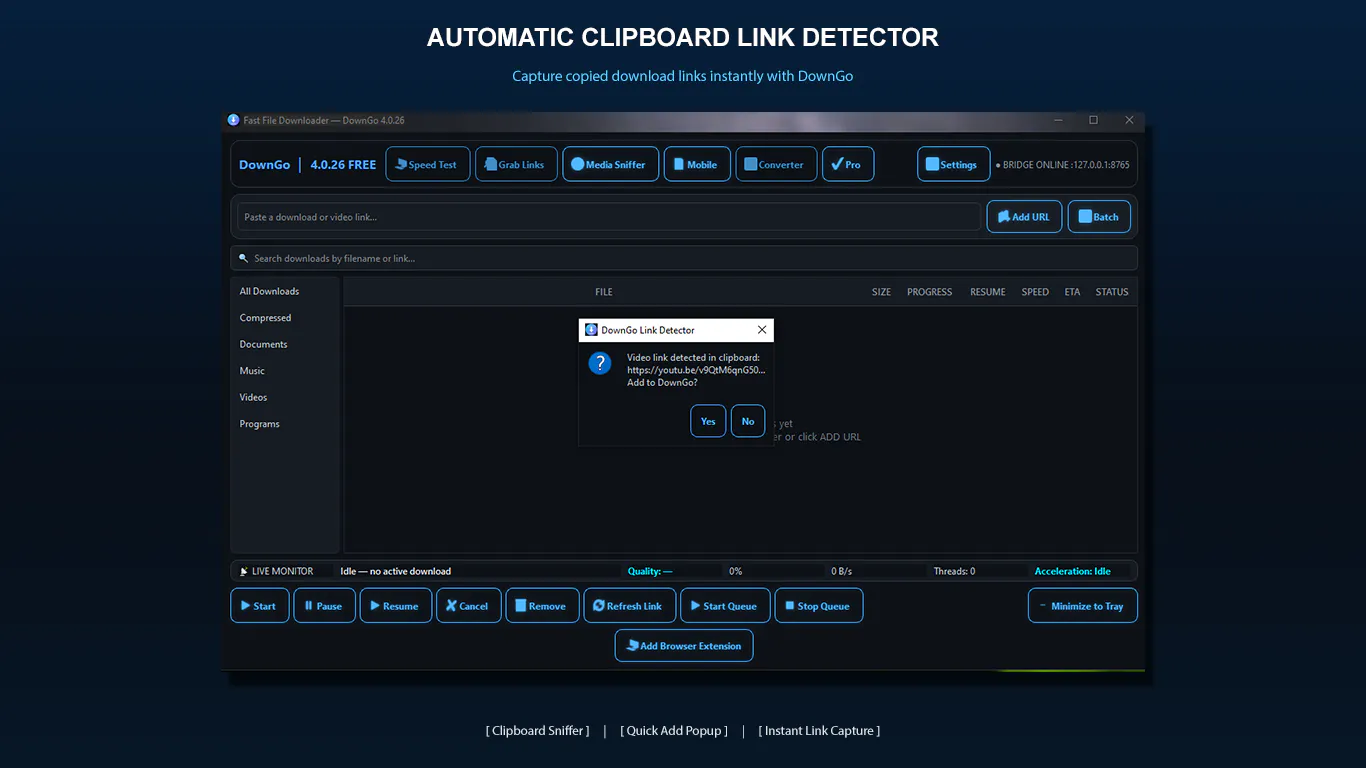Open the Grab Links tool
The image size is (1366, 768).
(516, 164)
